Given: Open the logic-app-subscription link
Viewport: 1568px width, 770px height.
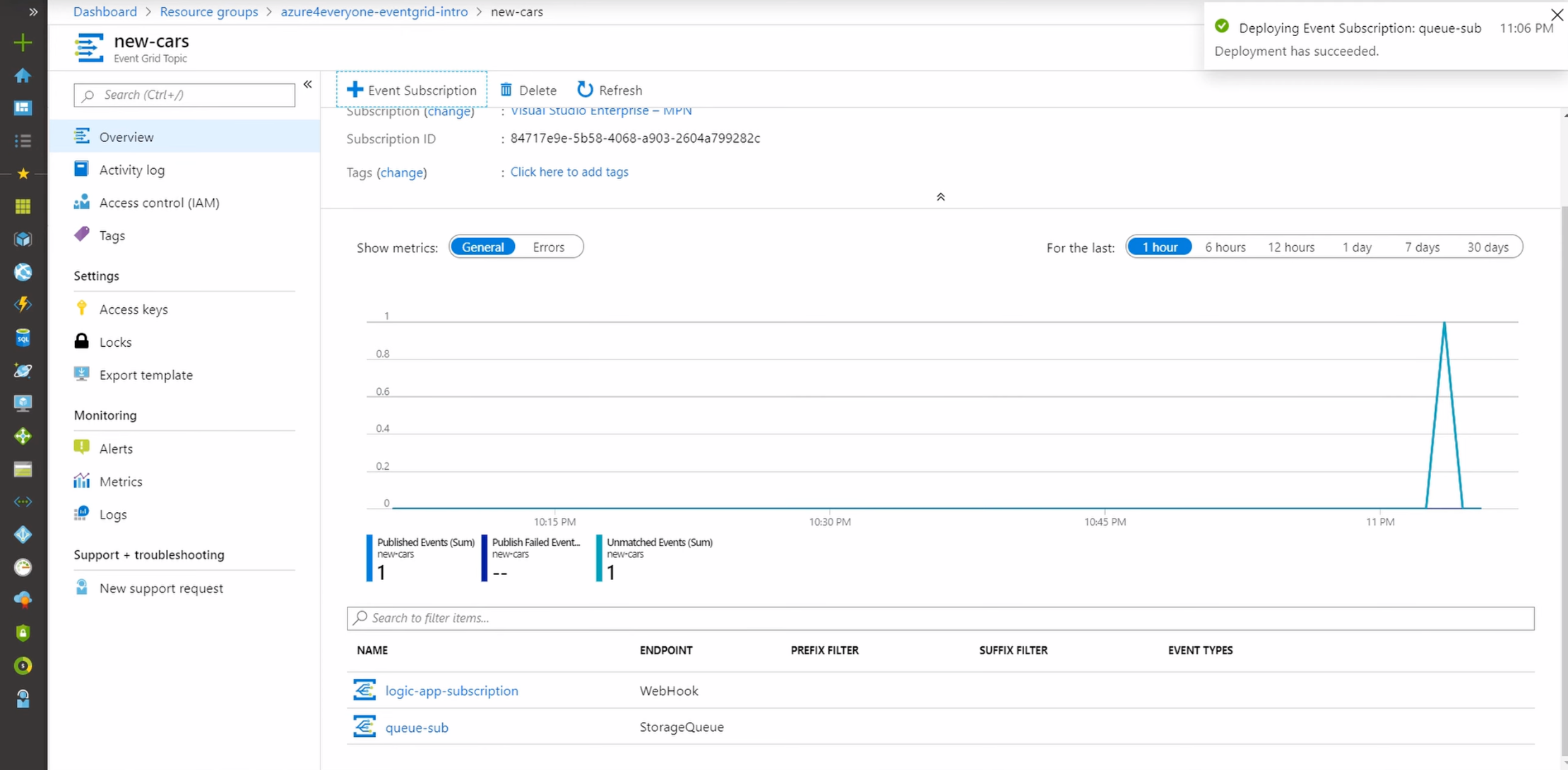Looking at the screenshot, I should click(451, 691).
